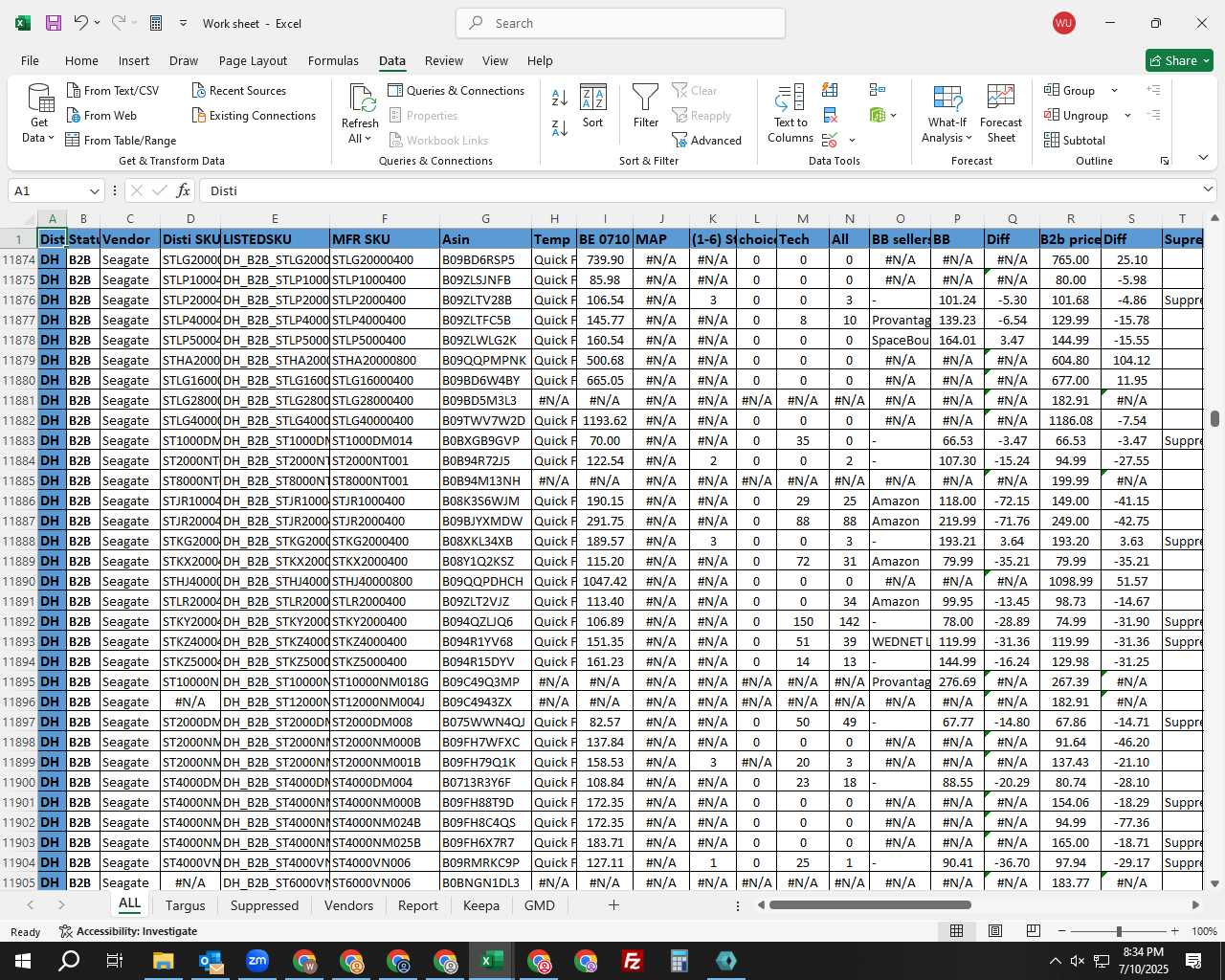Screen dimensions: 1225x980
Task: Open Recent Sources
Action: click(239, 90)
